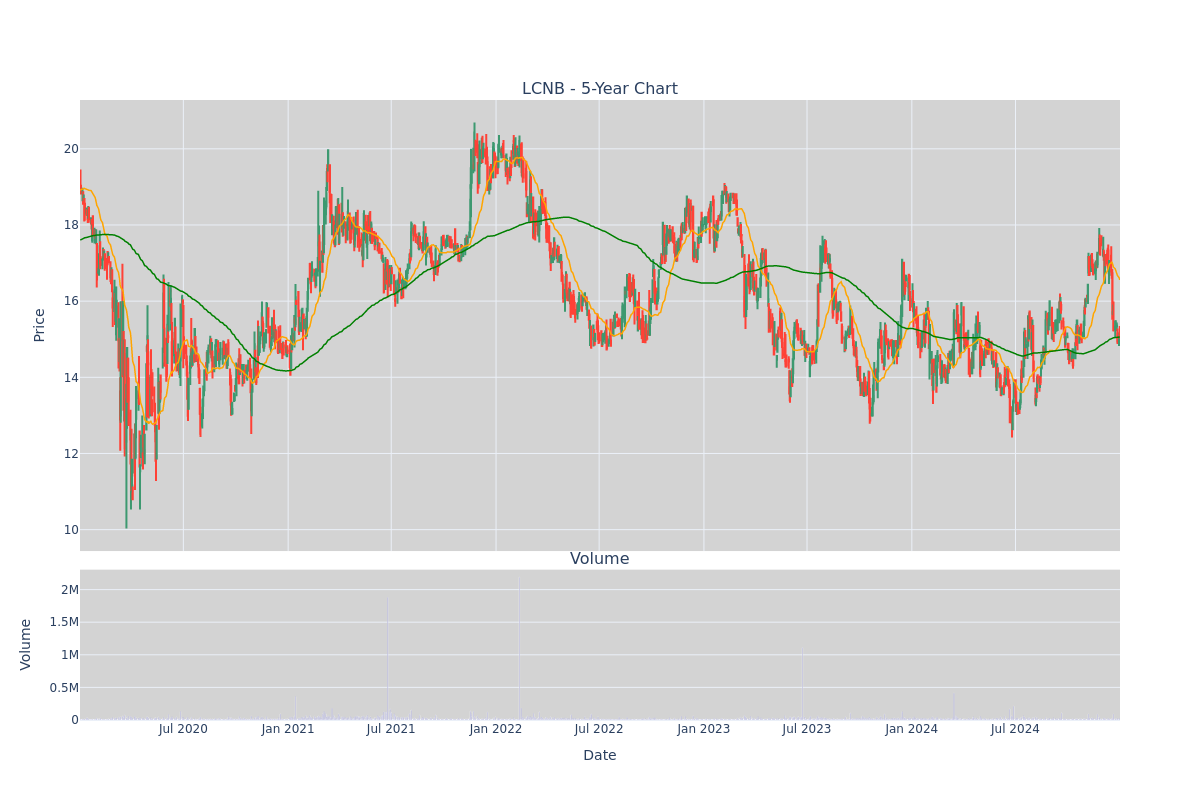Click the Jul 2023 date tick
1200x800 pixels.
coord(807,729)
